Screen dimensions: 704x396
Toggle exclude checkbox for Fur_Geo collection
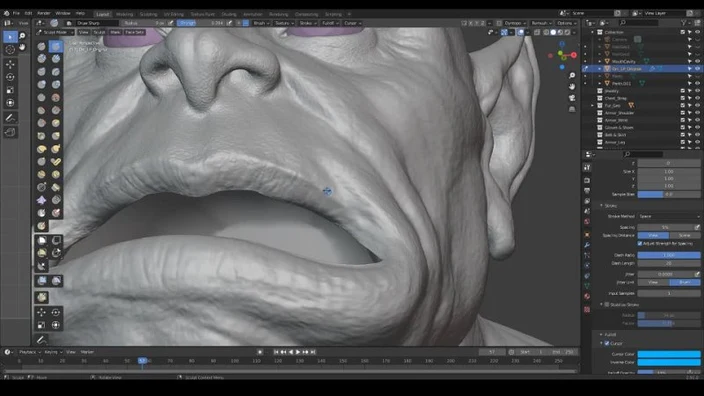[683, 106]
